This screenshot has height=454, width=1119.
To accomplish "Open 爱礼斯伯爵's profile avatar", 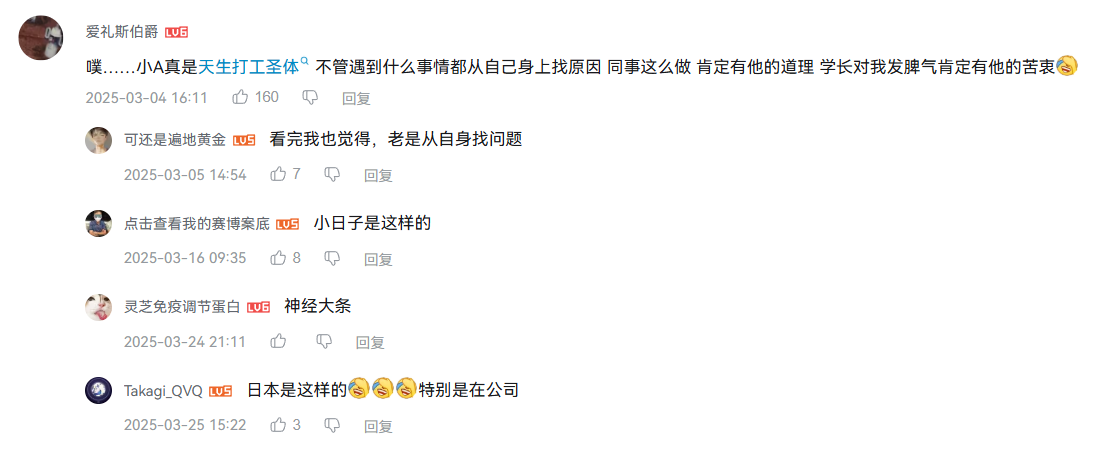I will coord(42,37).
